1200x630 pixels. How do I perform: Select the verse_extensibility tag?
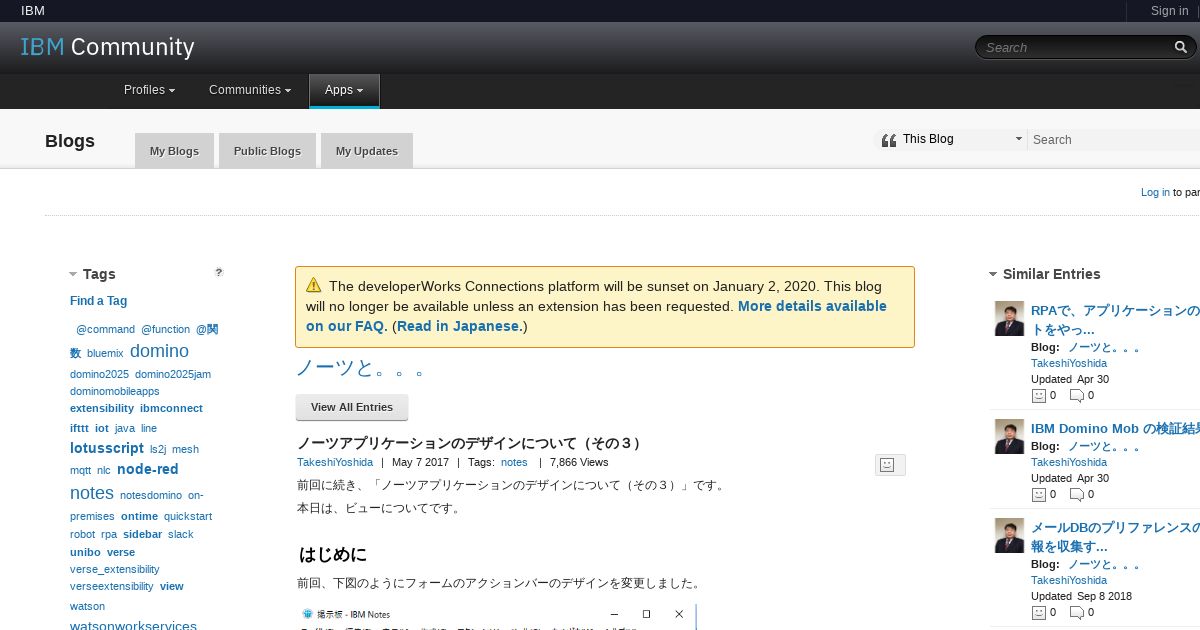[115, 569]
